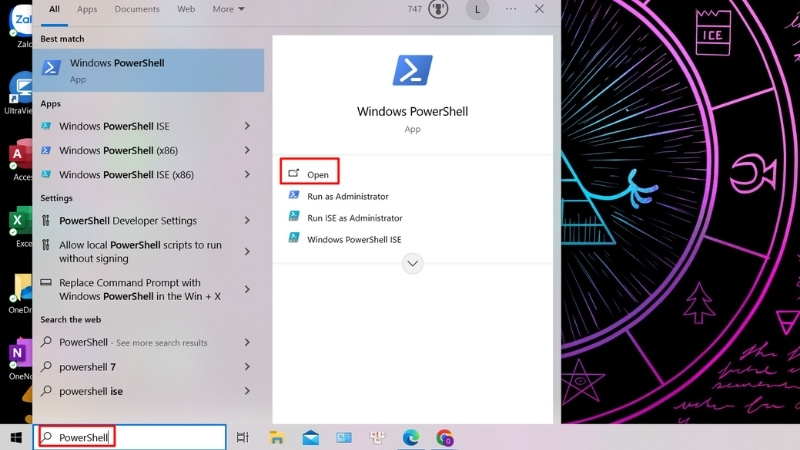Switch to the Web tab

point(186,9)
